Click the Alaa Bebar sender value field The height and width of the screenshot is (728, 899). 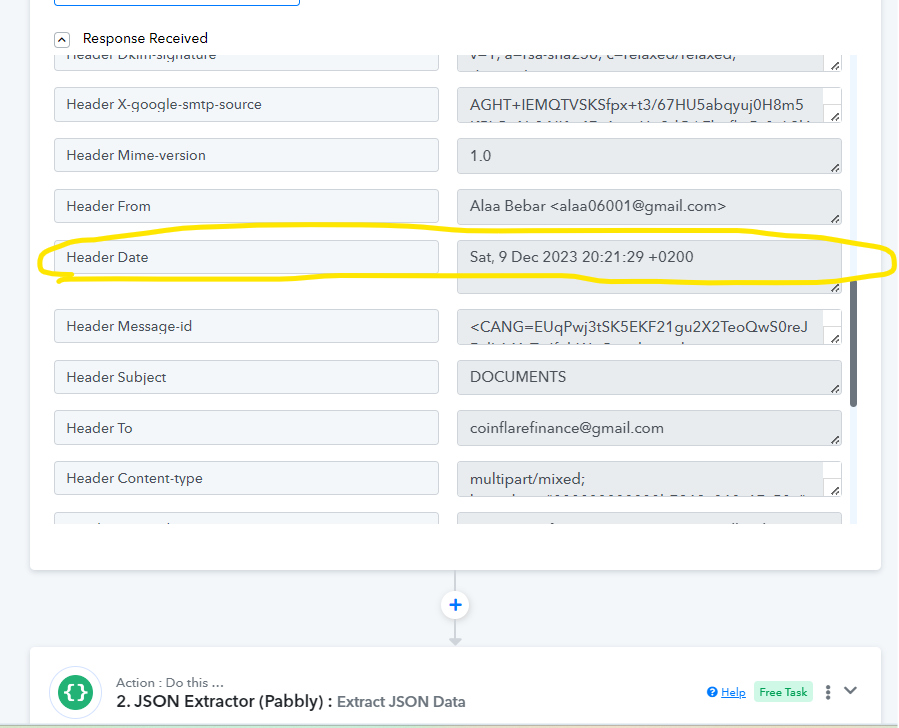click(649, 207)
